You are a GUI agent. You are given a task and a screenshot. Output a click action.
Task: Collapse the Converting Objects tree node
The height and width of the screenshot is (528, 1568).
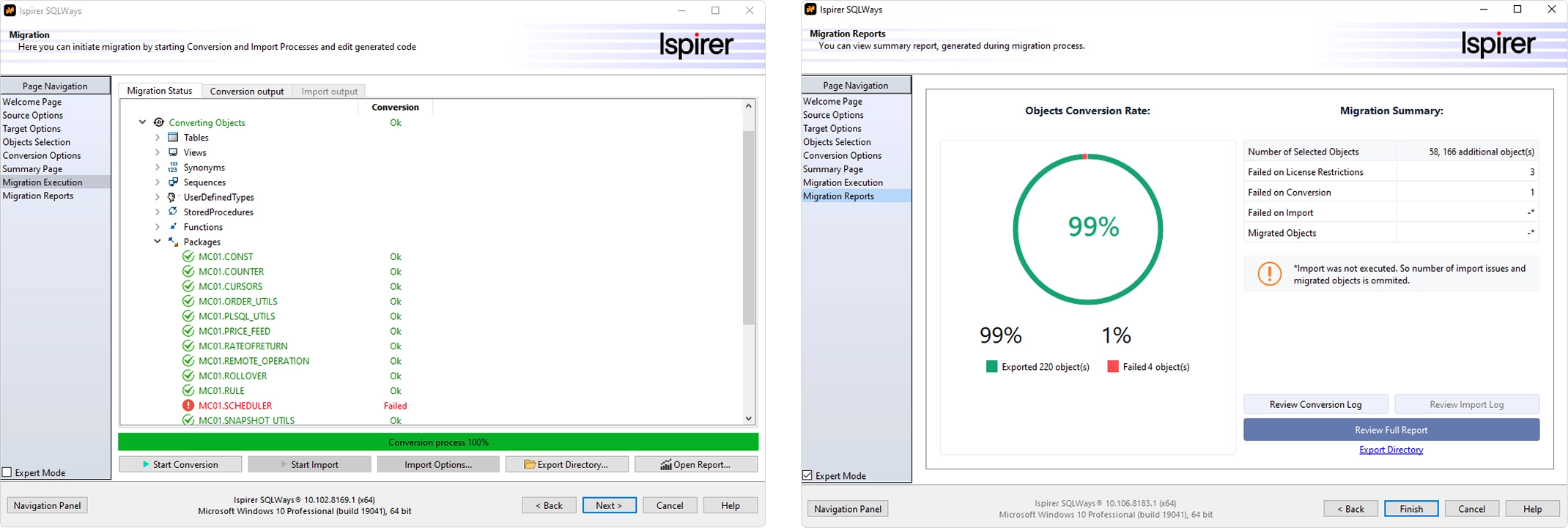(x=143, y=122)
